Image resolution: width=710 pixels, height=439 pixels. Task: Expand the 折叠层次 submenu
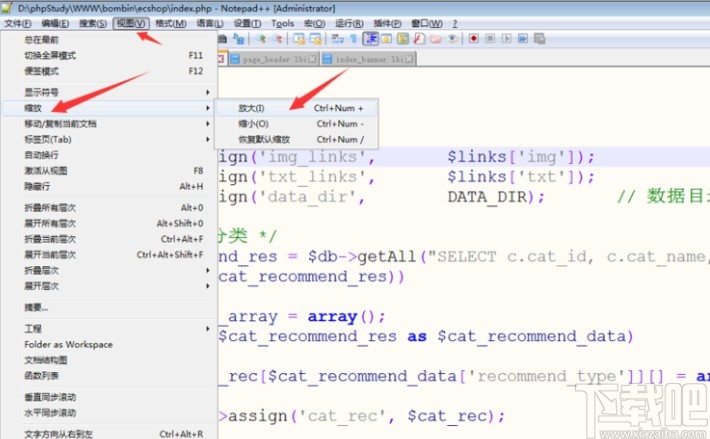pyautogui.click(x=110, y=270)
